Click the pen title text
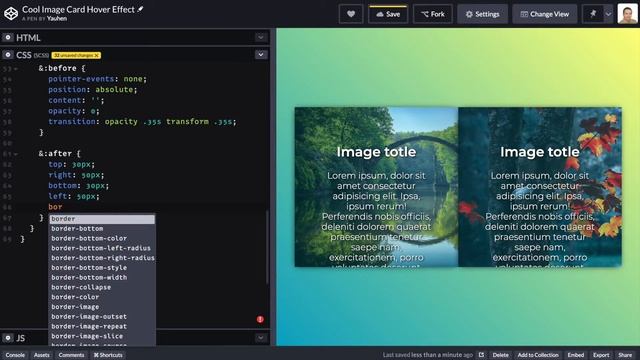Viewport: 640px width, 360px height. point(78,9)
